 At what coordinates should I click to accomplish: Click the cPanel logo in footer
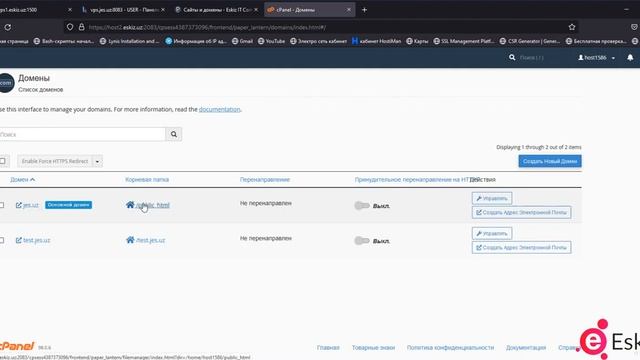click(x=17, y=346)
